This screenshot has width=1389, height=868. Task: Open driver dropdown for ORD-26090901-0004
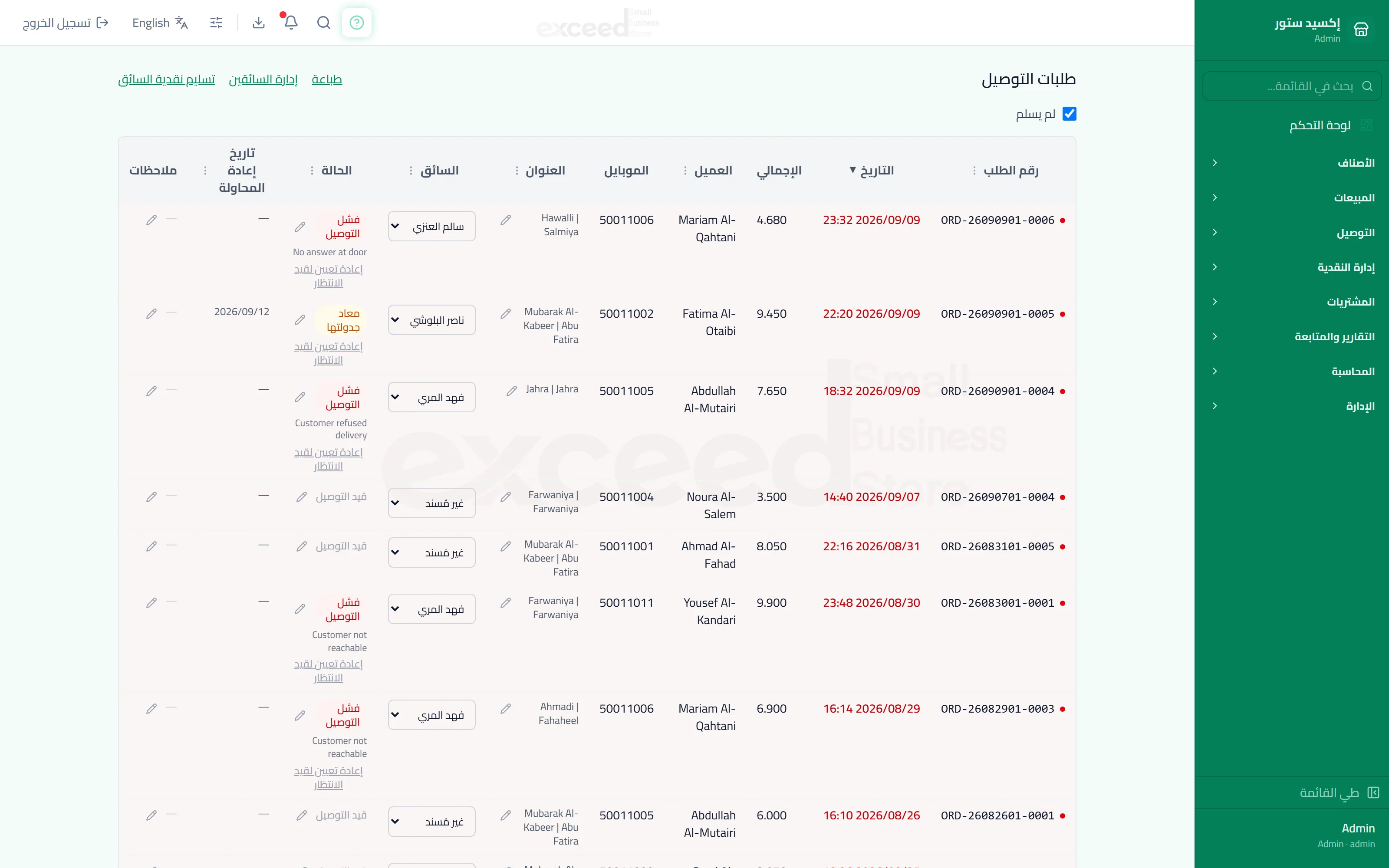pos(431,397)
